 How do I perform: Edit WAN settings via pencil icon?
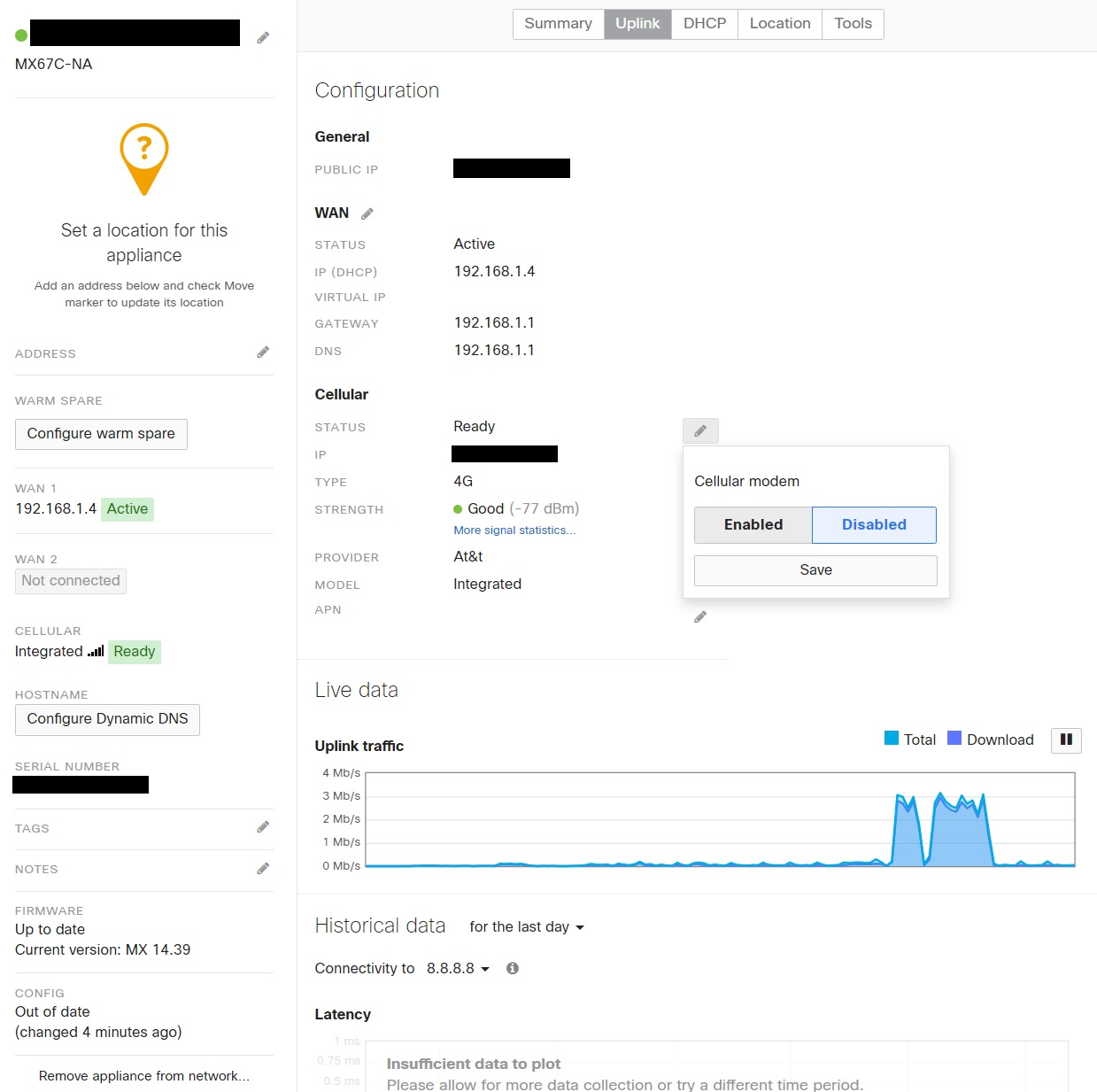[367, 213]
